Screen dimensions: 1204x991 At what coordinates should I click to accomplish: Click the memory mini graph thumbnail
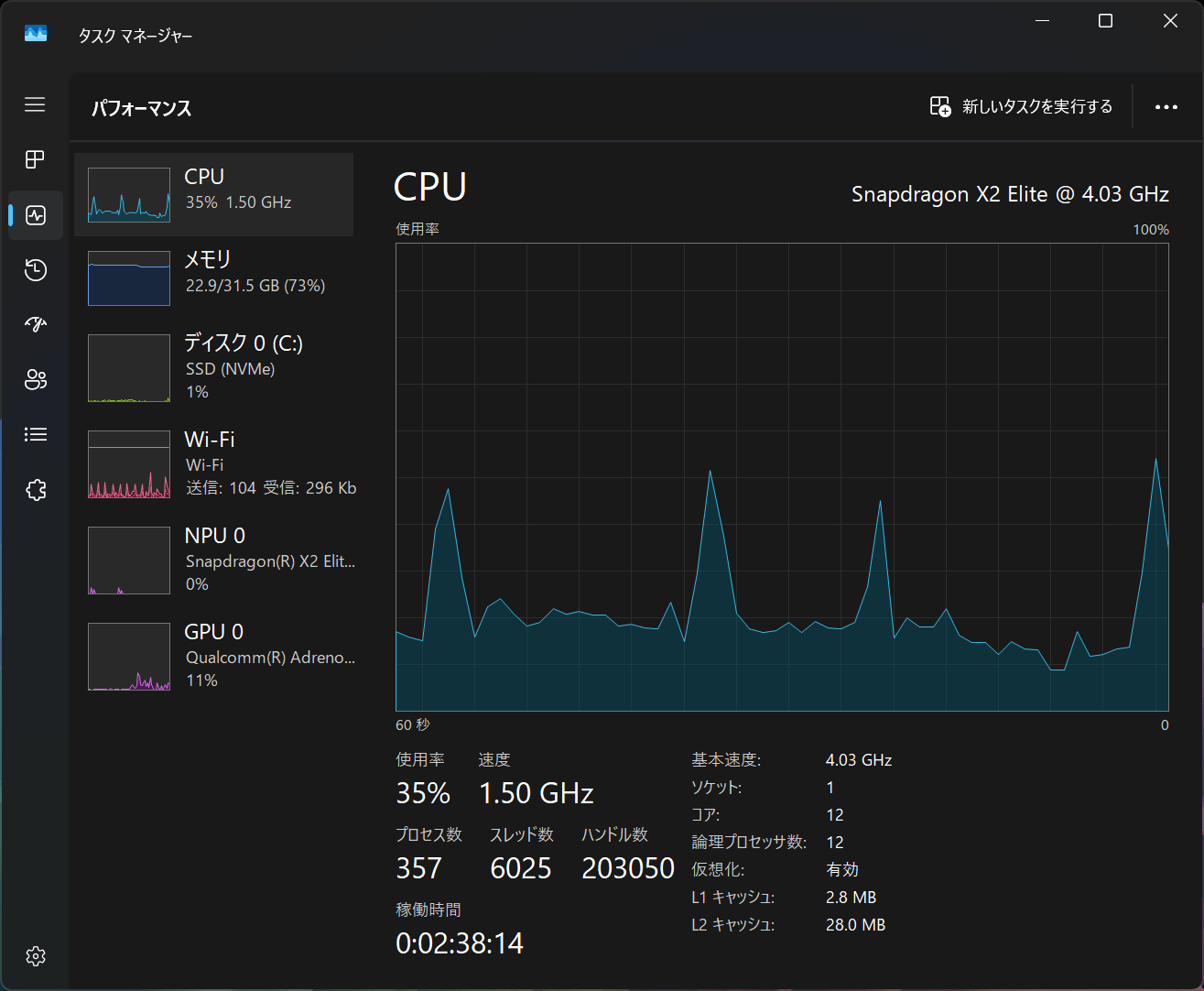129,278
